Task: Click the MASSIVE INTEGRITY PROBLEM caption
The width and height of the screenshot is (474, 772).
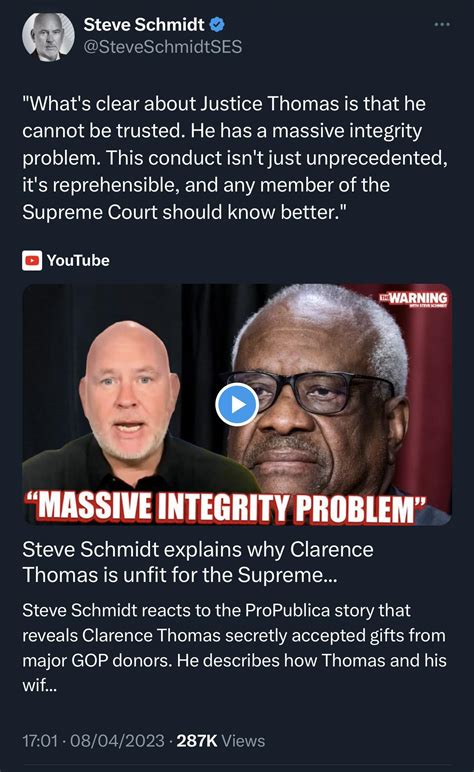Action: pos(224,507)
